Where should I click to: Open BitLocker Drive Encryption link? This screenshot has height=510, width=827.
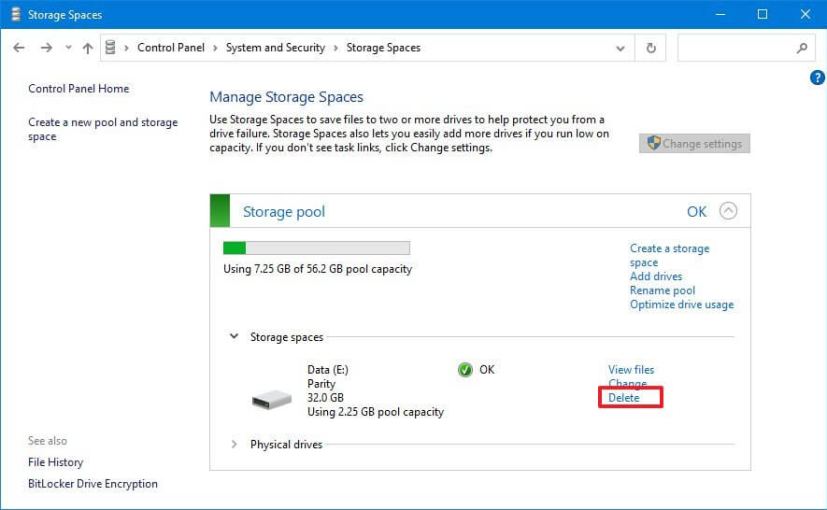(x=93, y=484)
